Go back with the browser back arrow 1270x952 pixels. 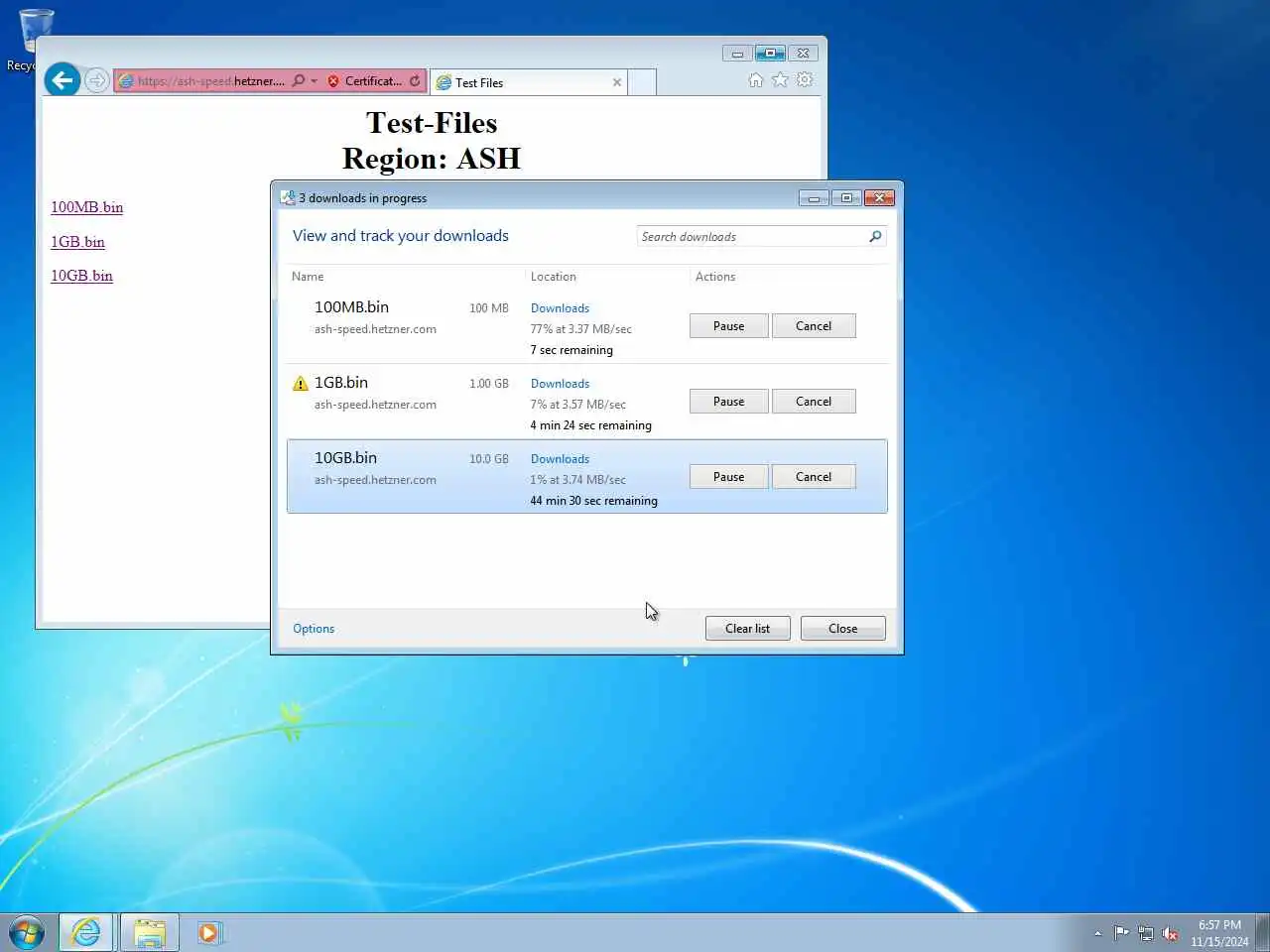[62, 79]
